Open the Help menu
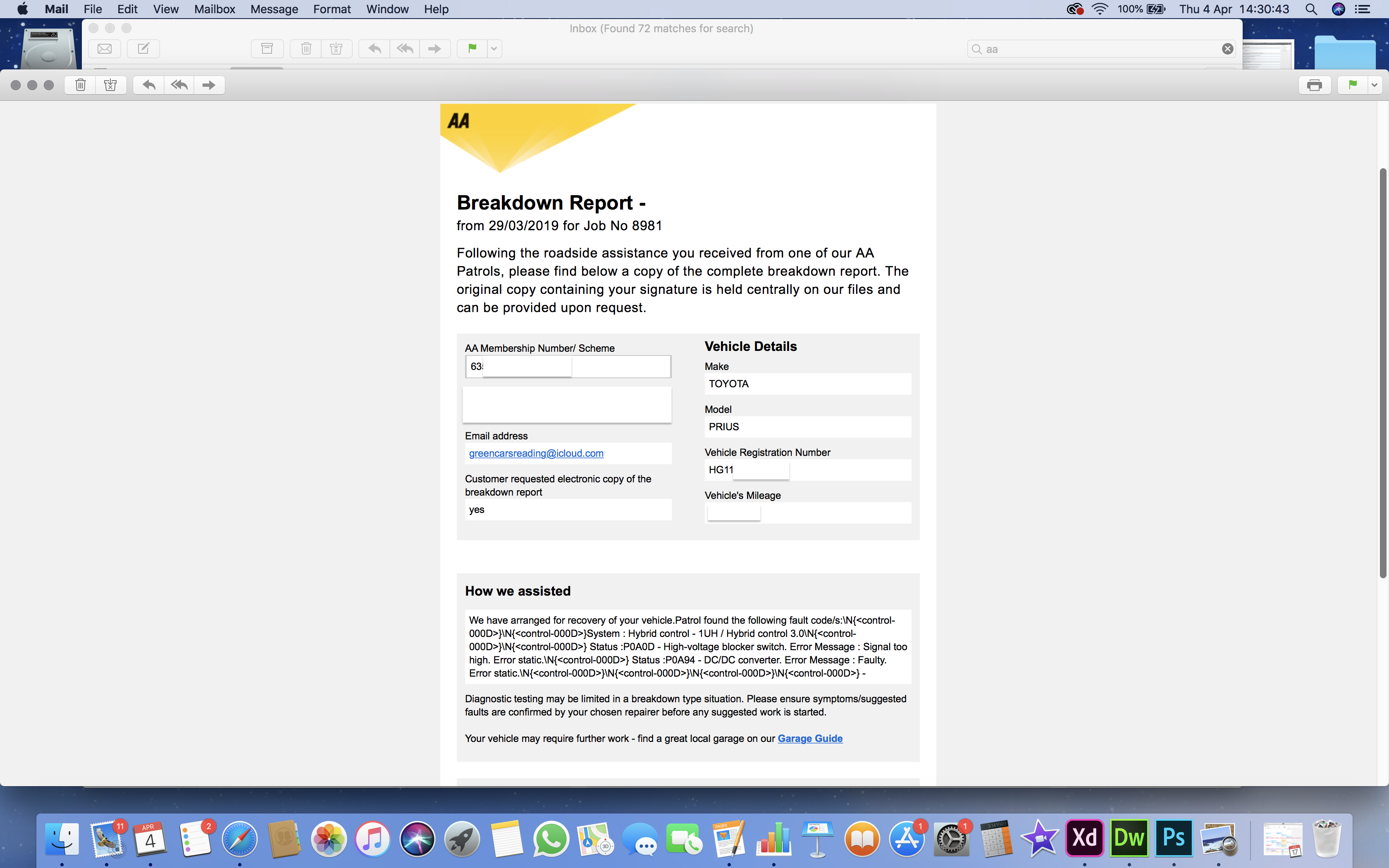Image resolution: width=1389 pixels, height=868 pixels. click(x=436, y=9)
